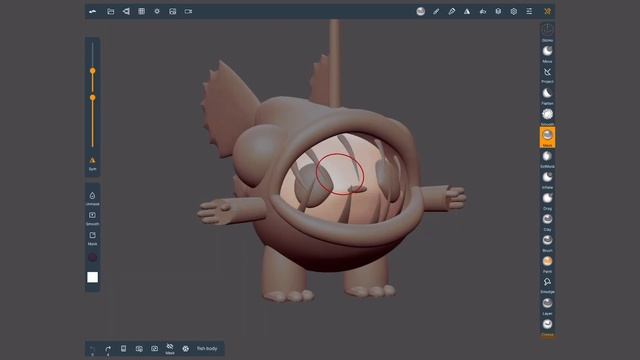Open the camera settings menu
Viewport: 640px width, 360px height.
188,11
